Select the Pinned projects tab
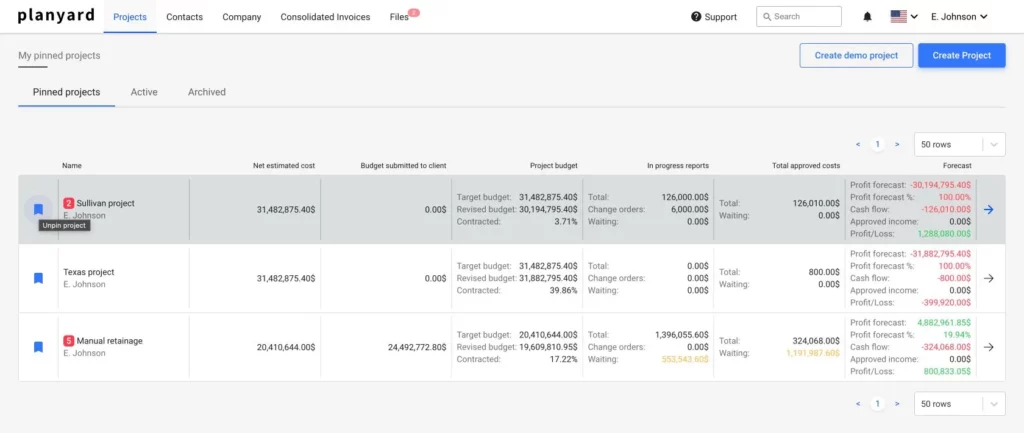Image resolution: width=1024 pixels, height=433 pixels. (67, 92)
